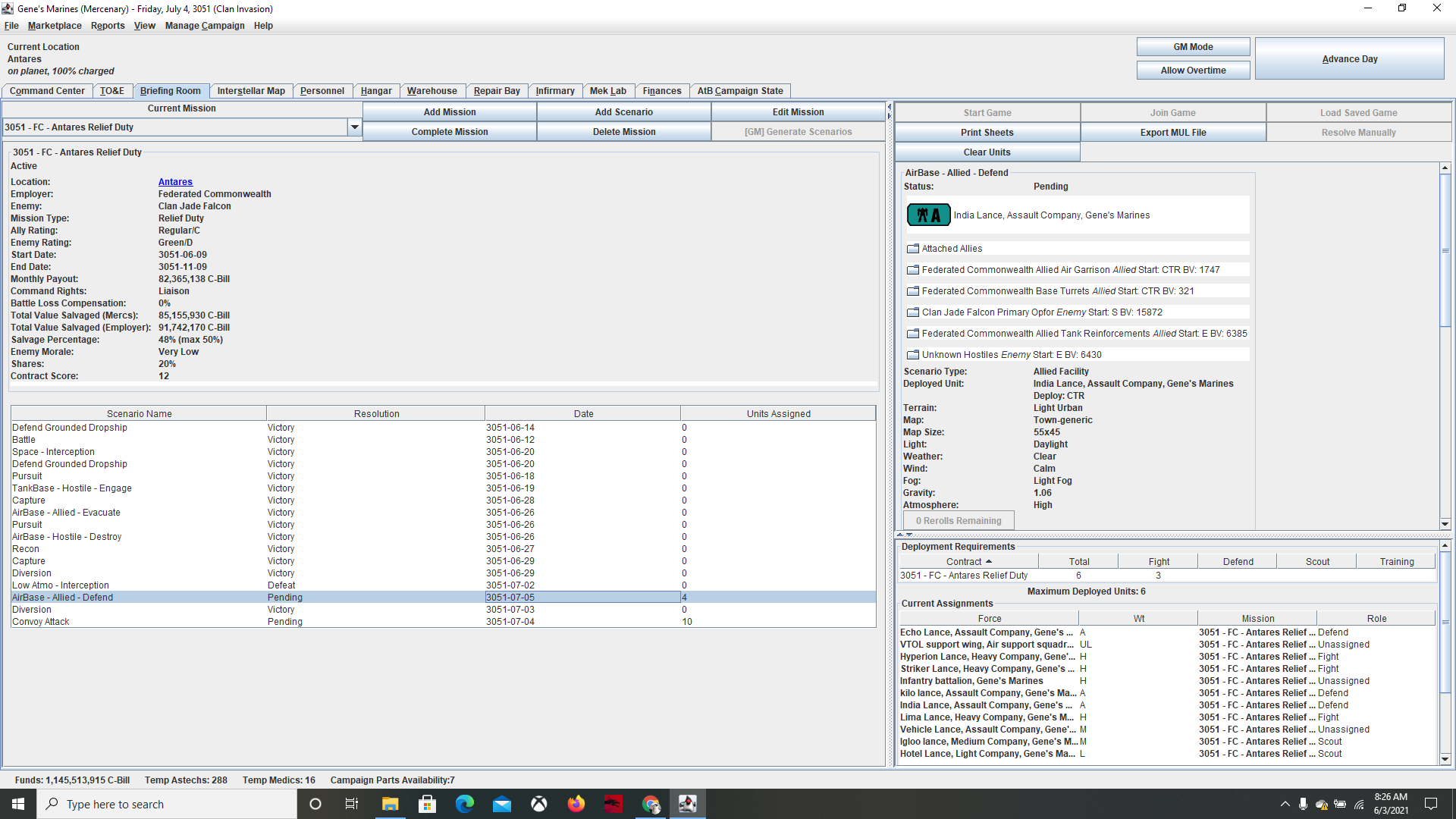Switch to the AtB Campaign State tab
This screenshot has height=819, width=1456.
[740, 91]
